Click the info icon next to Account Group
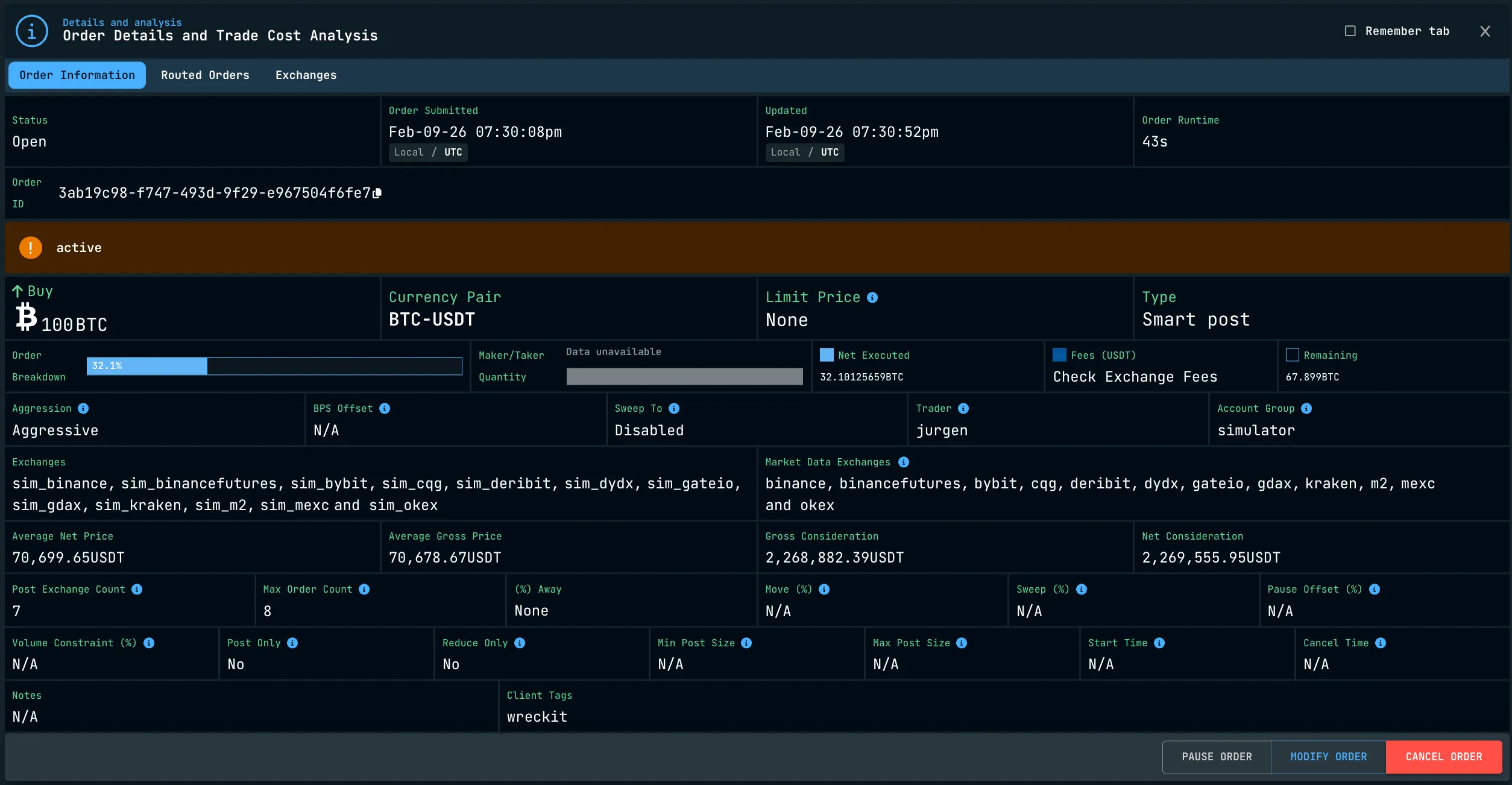The image size is (1512, 785). [x=1306, y=408]
